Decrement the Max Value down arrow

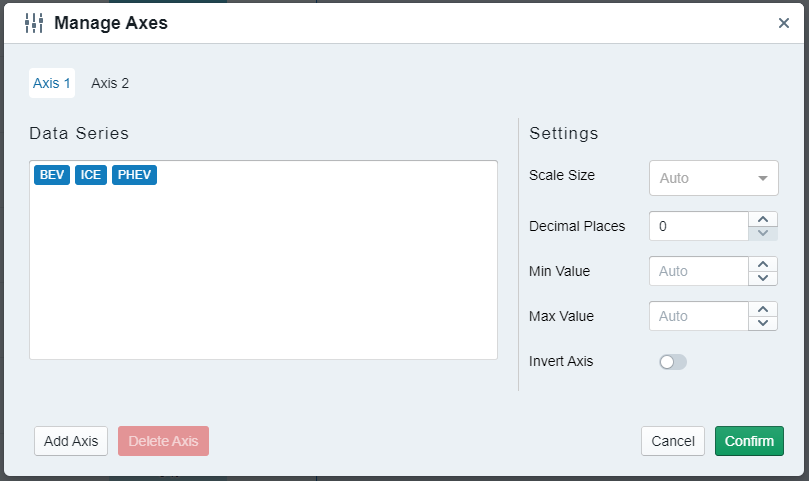[x=763, y=323]
